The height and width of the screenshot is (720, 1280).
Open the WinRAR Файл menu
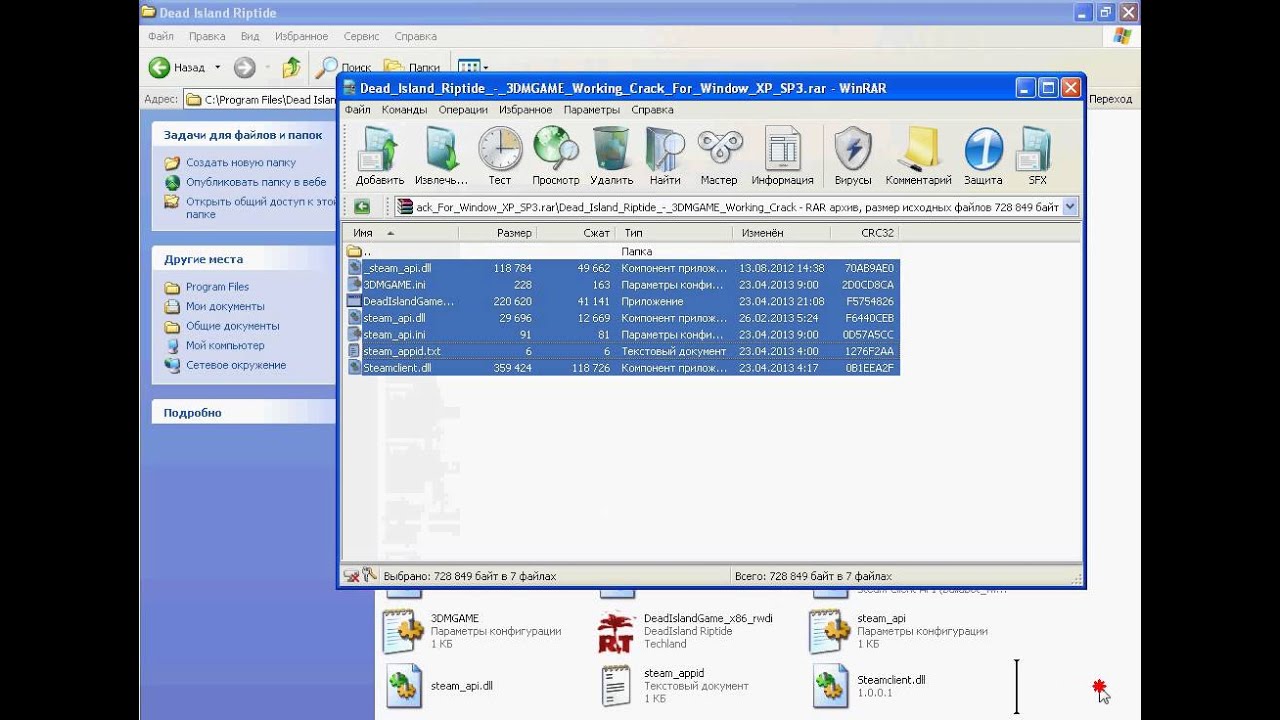[357, 110]
